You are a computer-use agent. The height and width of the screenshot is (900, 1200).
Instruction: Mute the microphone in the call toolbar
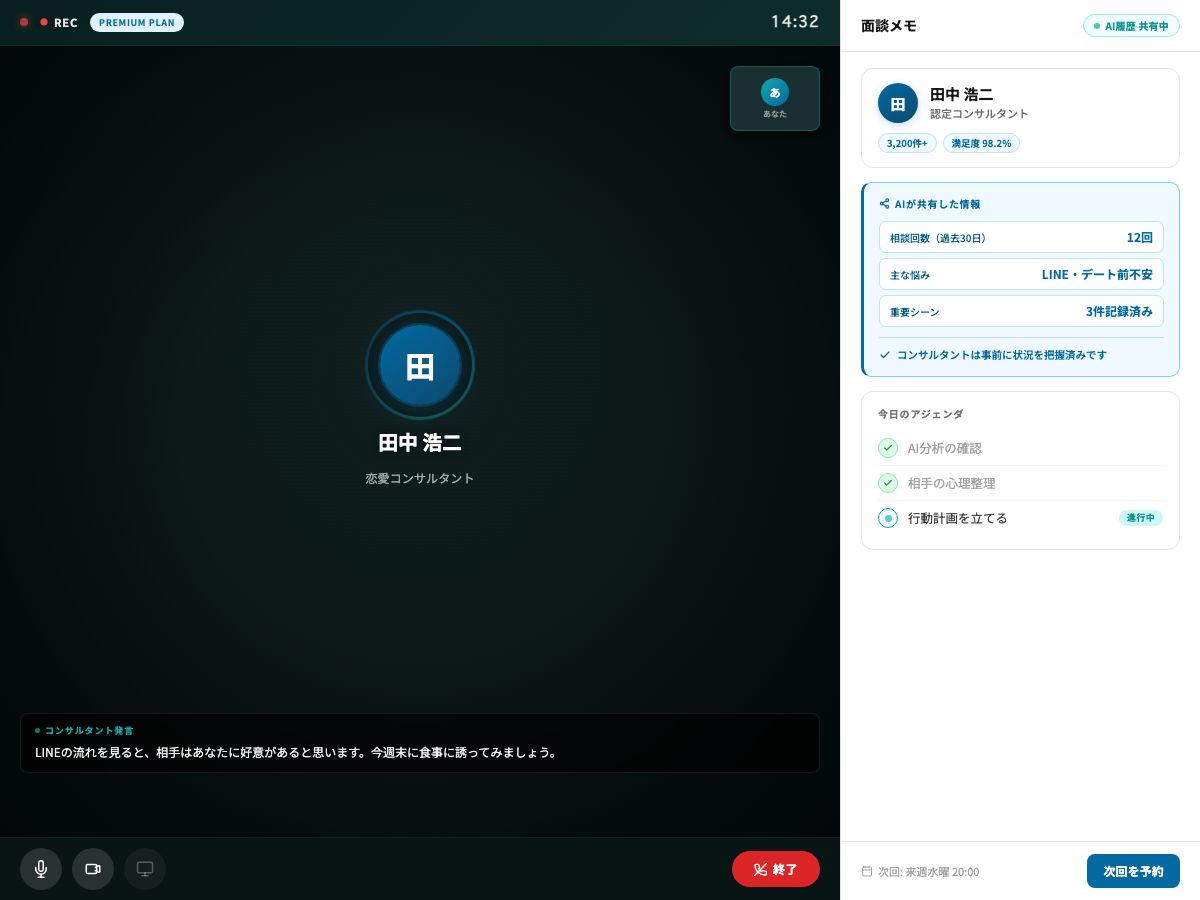point(41,869)
